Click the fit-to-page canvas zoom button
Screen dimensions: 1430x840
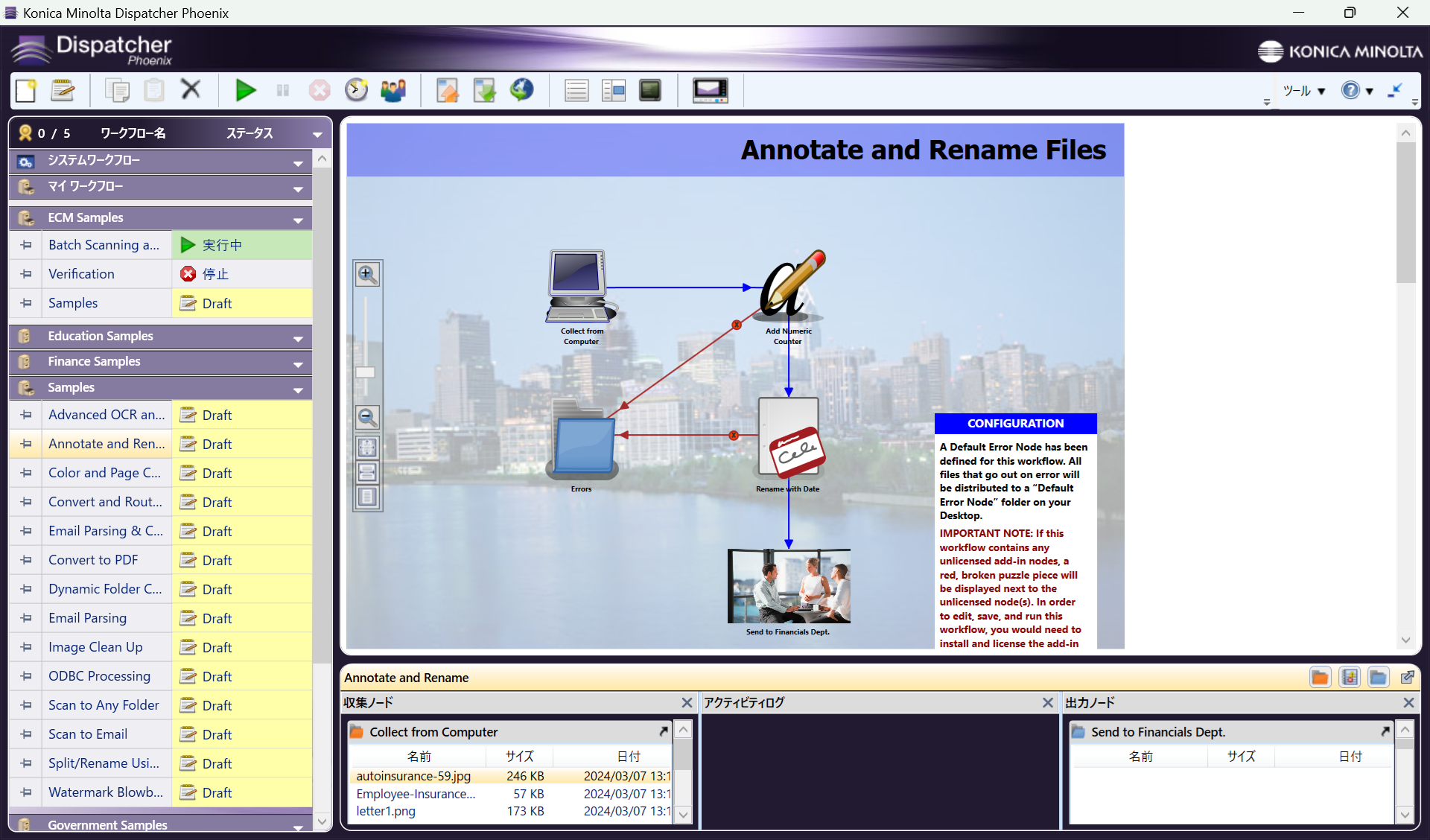click(x=367, y=448)
